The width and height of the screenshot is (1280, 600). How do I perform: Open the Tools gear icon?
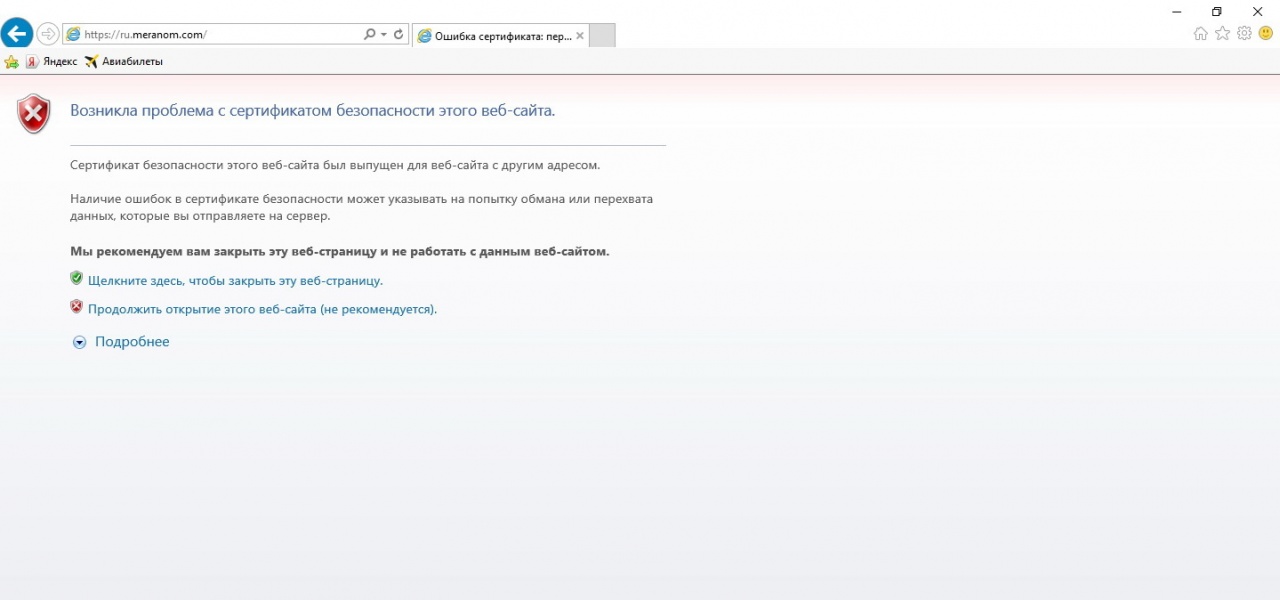click(1244, 33)
